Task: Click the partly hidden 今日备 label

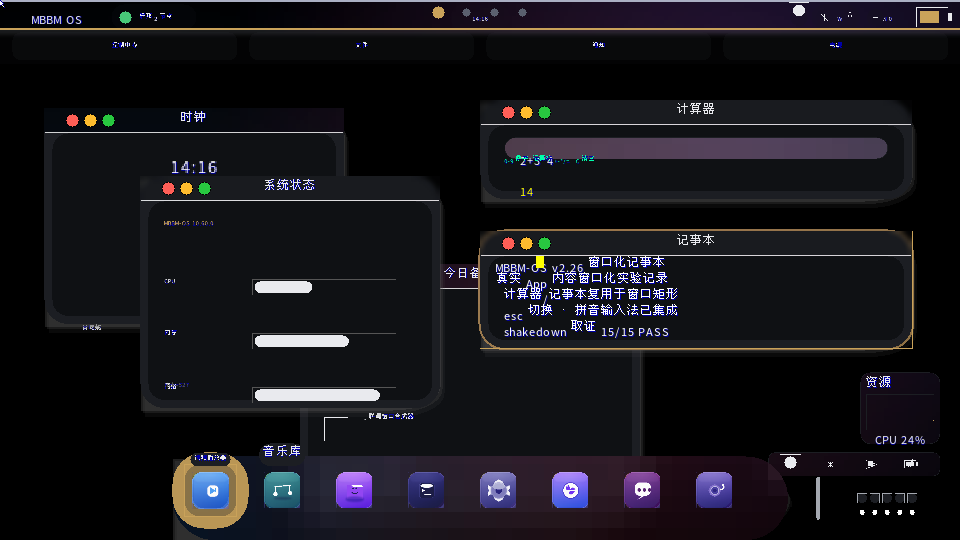Action: [461, 273]
